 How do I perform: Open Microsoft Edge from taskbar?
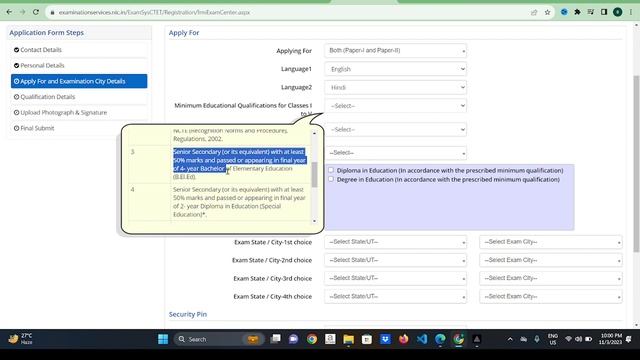pyautogui.click(x=440, y=339)
